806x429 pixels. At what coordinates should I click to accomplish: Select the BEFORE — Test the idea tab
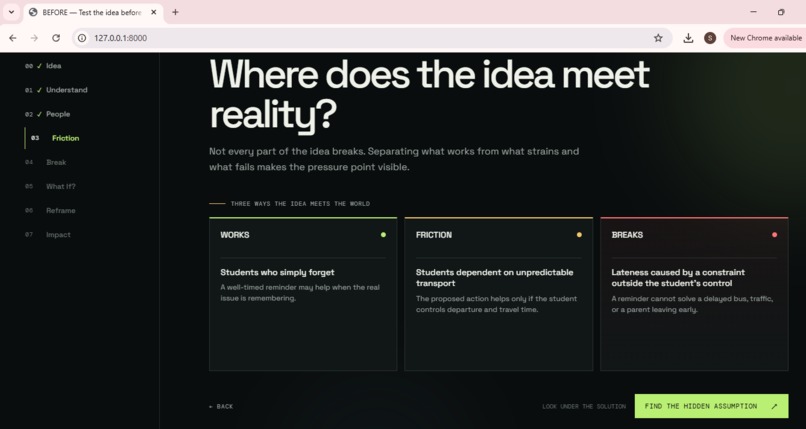tap(93, 12)
